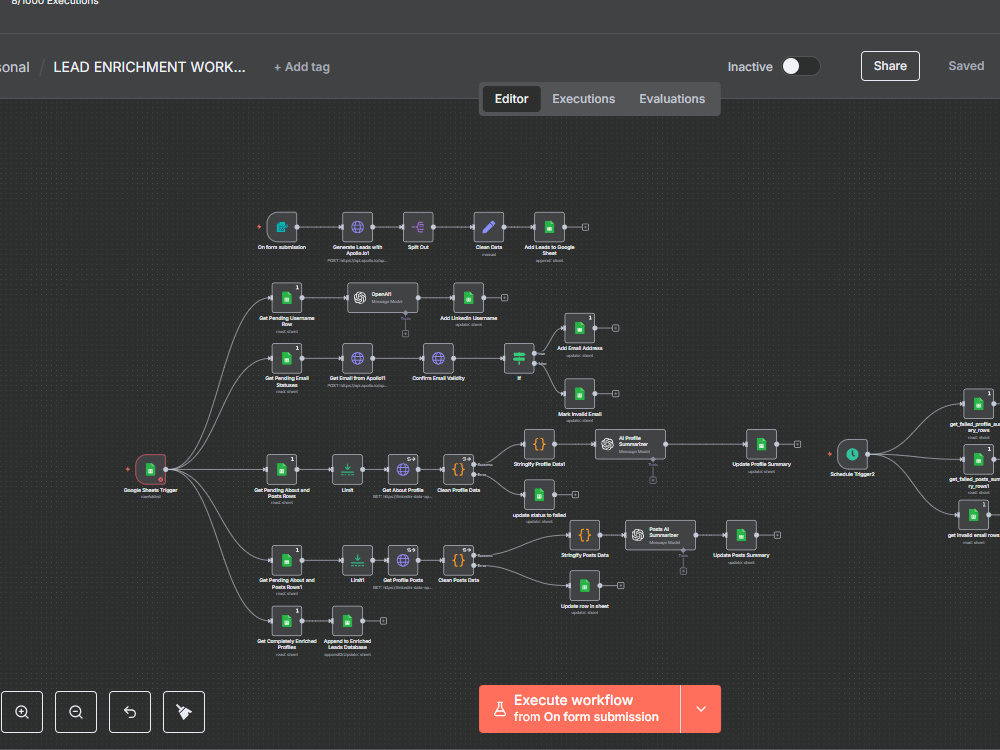Viewport: 1000px width, 750px height.
Task: Select get_failed_profile_summary_rows node
Action: pyautogui.click(x=978, y=404)
